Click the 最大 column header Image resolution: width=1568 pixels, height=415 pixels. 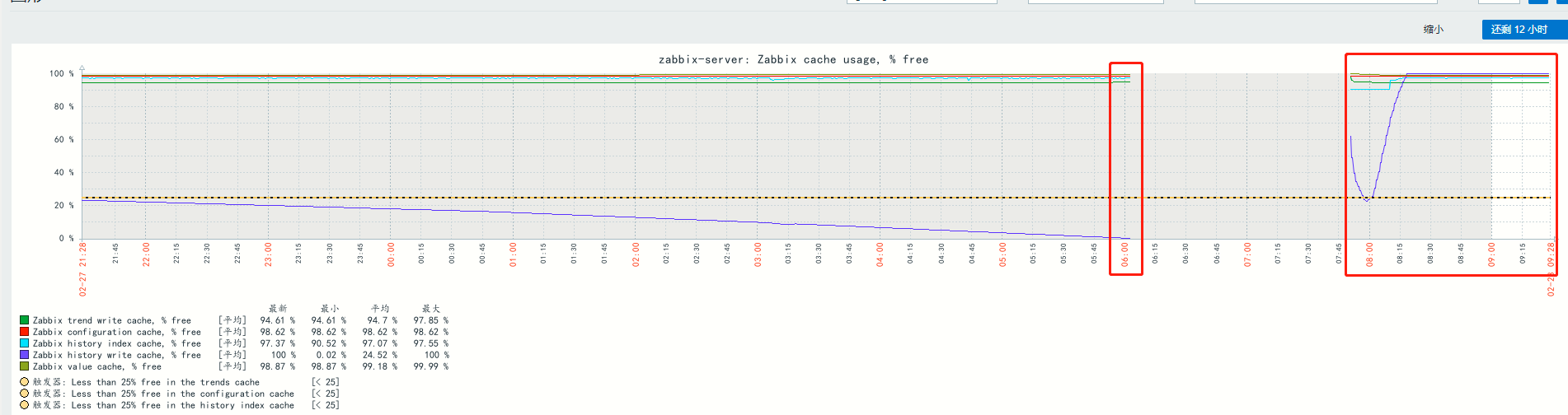pyautogui.click(x=431, y=309)
